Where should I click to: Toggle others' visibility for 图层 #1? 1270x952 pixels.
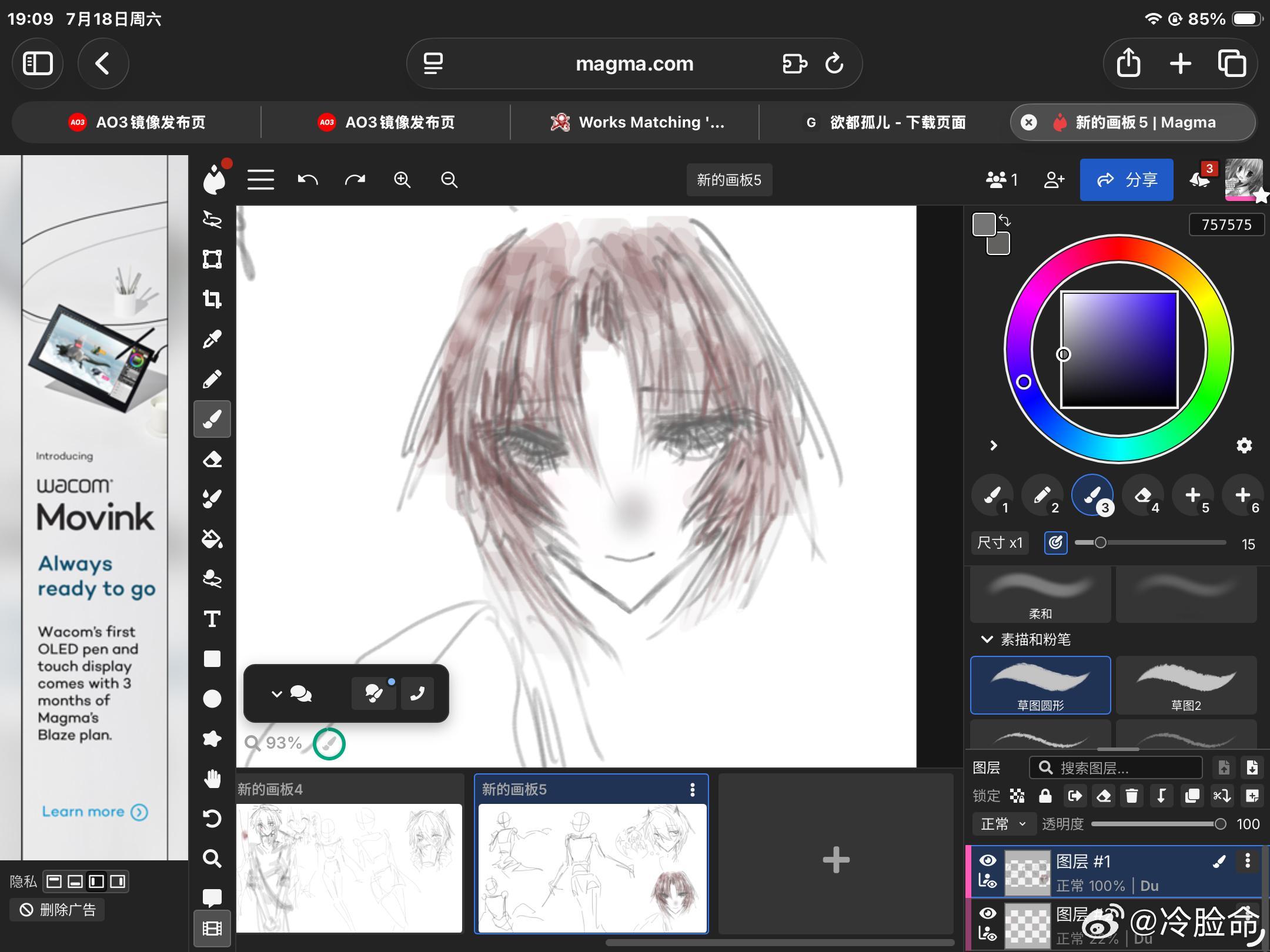click(988, 881)
